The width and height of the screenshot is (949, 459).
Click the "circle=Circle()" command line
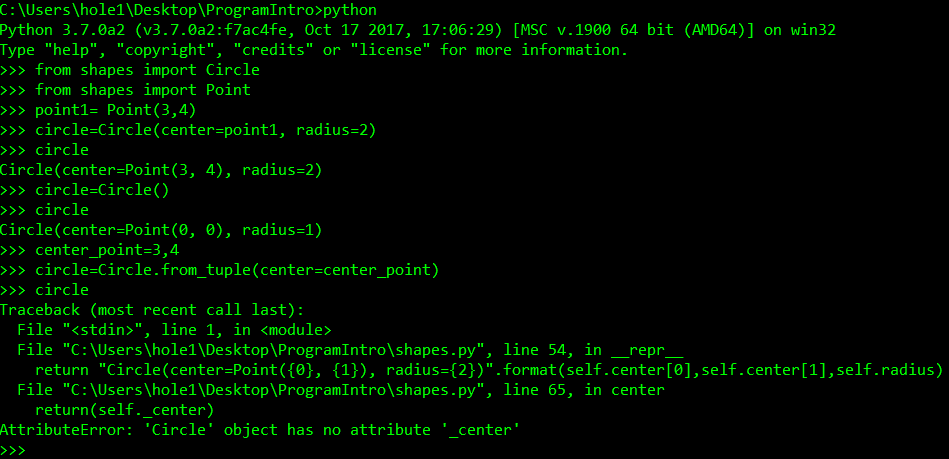tap(103, 190)
